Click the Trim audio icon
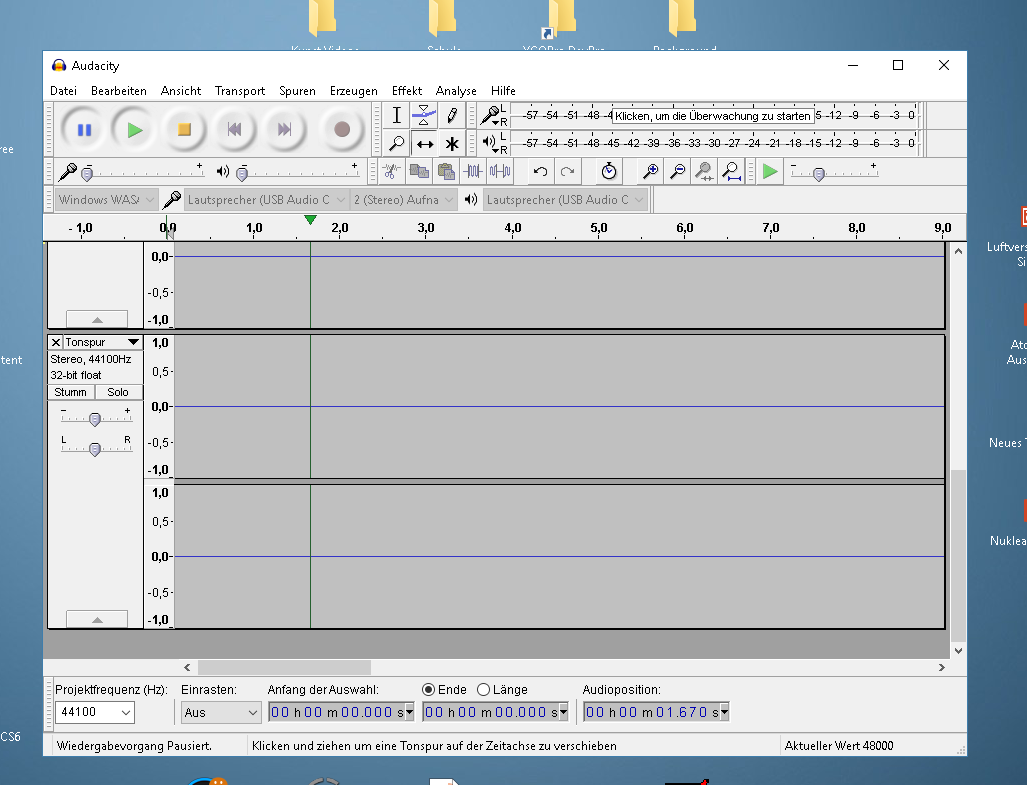 click(473, 172)
